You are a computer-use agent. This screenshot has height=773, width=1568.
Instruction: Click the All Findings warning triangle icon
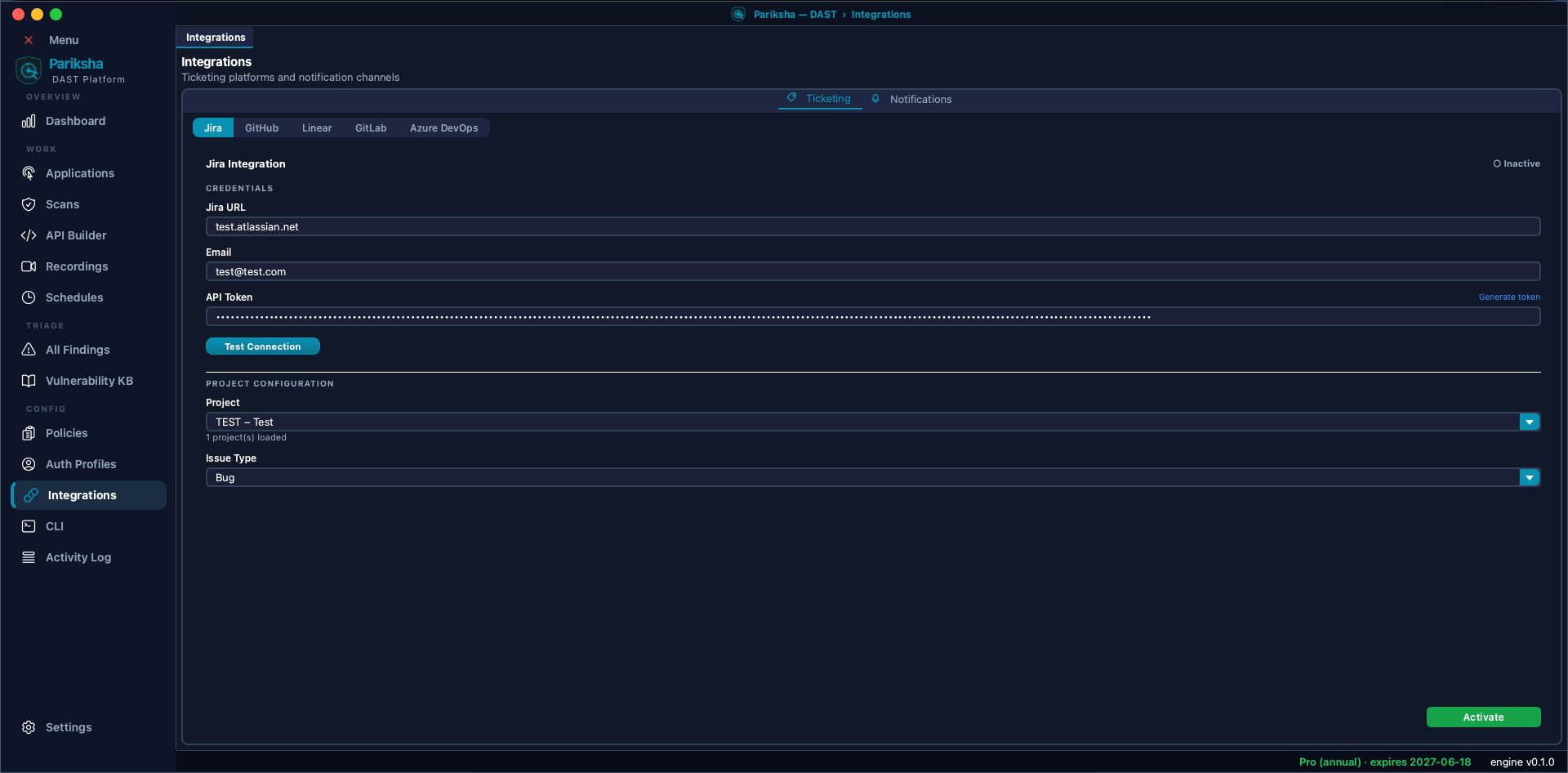coord(29,350)
